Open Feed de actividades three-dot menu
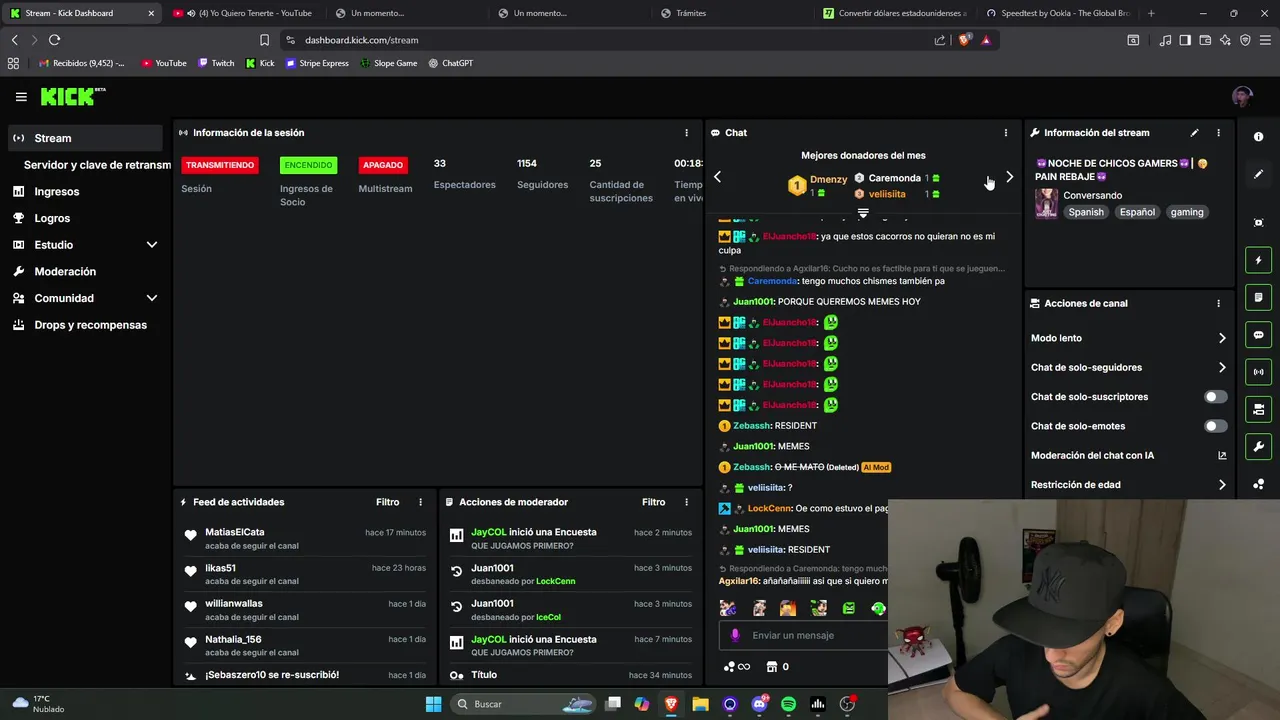Image resolution: width=1280 pixels, height=720 pixels. coord(420,502)
